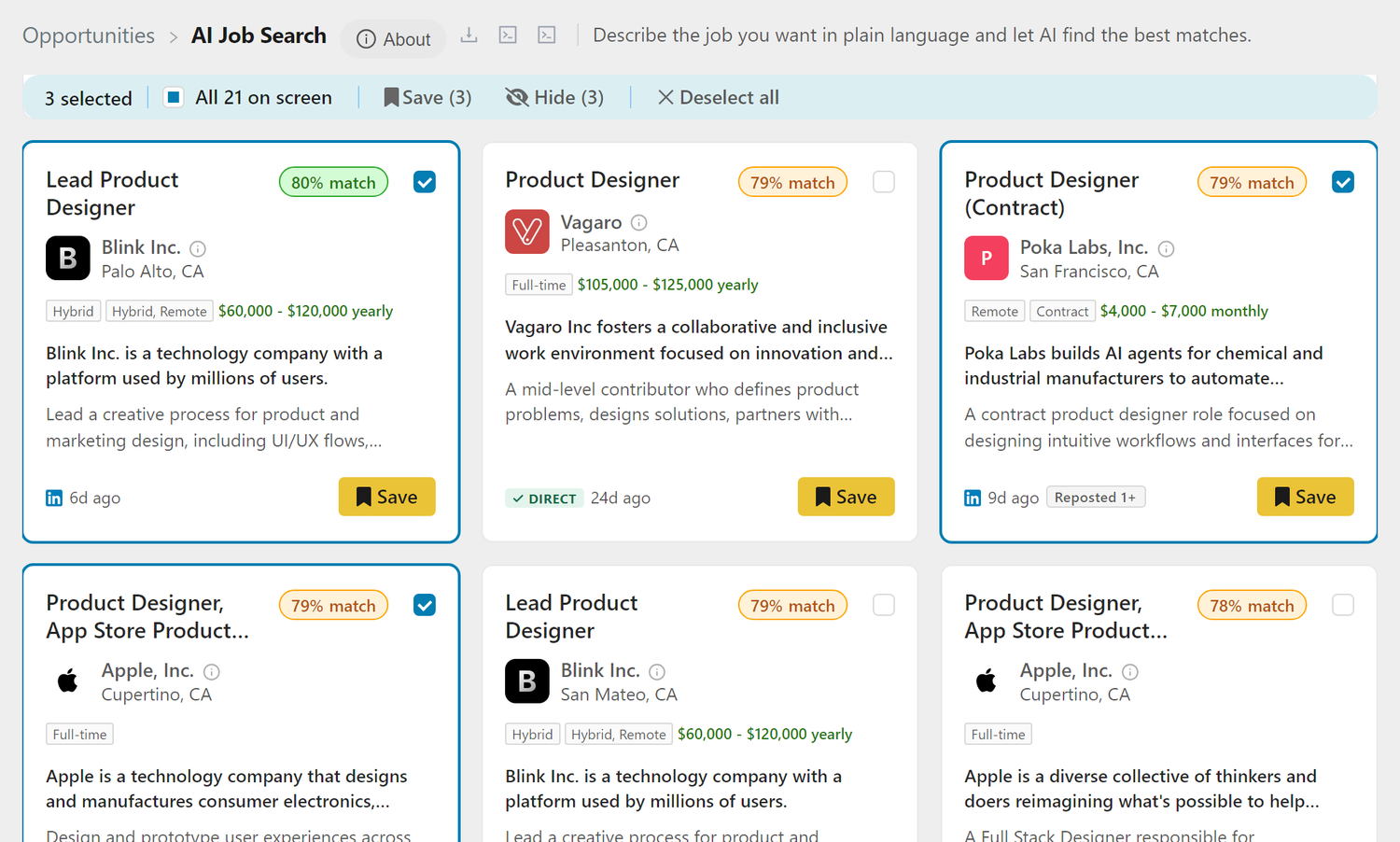
Task: Click the 'Full-time' tag on Apple 78% card
Action: (998, 734)
